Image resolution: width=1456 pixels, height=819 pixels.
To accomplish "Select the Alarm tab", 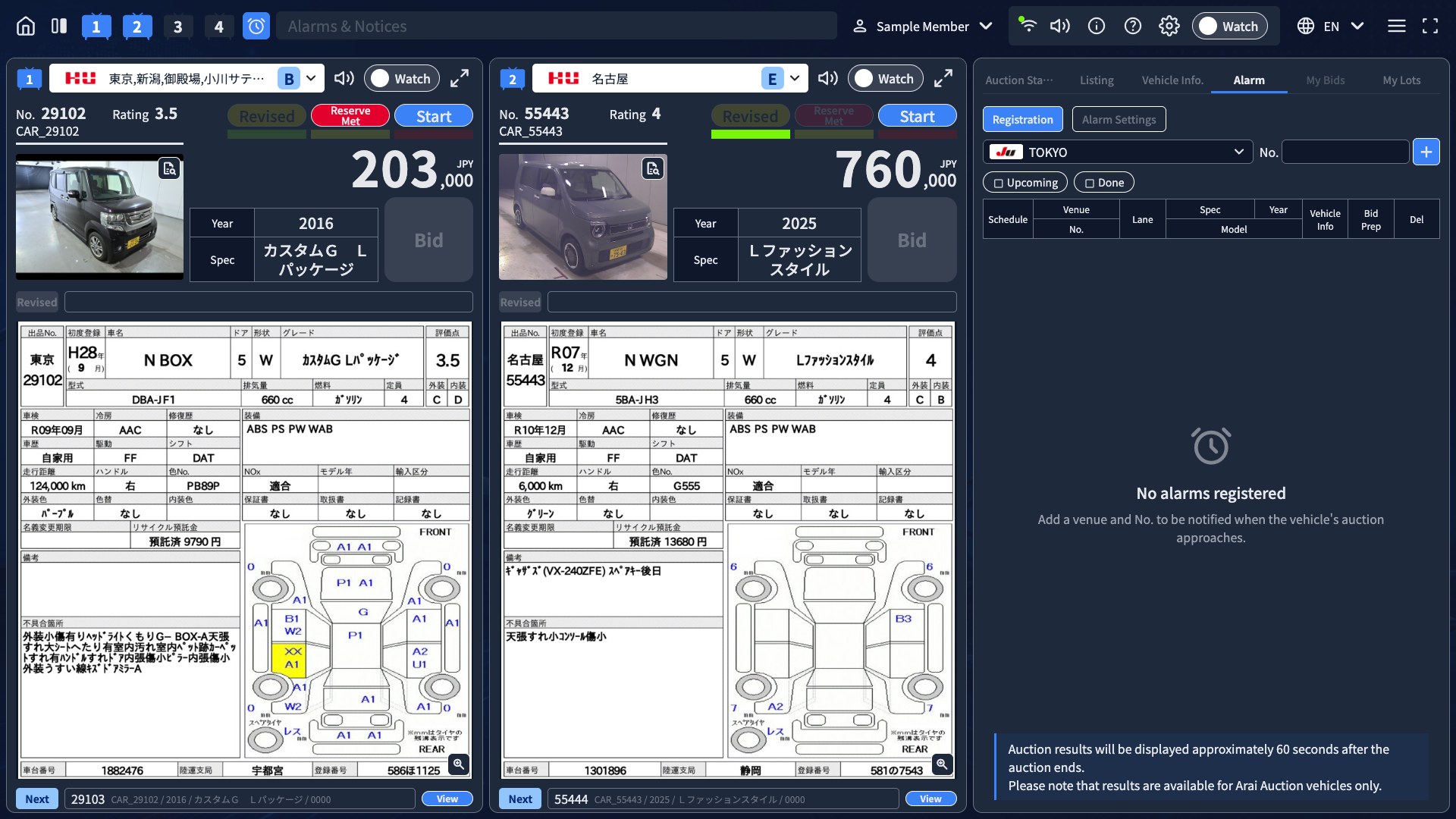I will (x=1248, y=80).
